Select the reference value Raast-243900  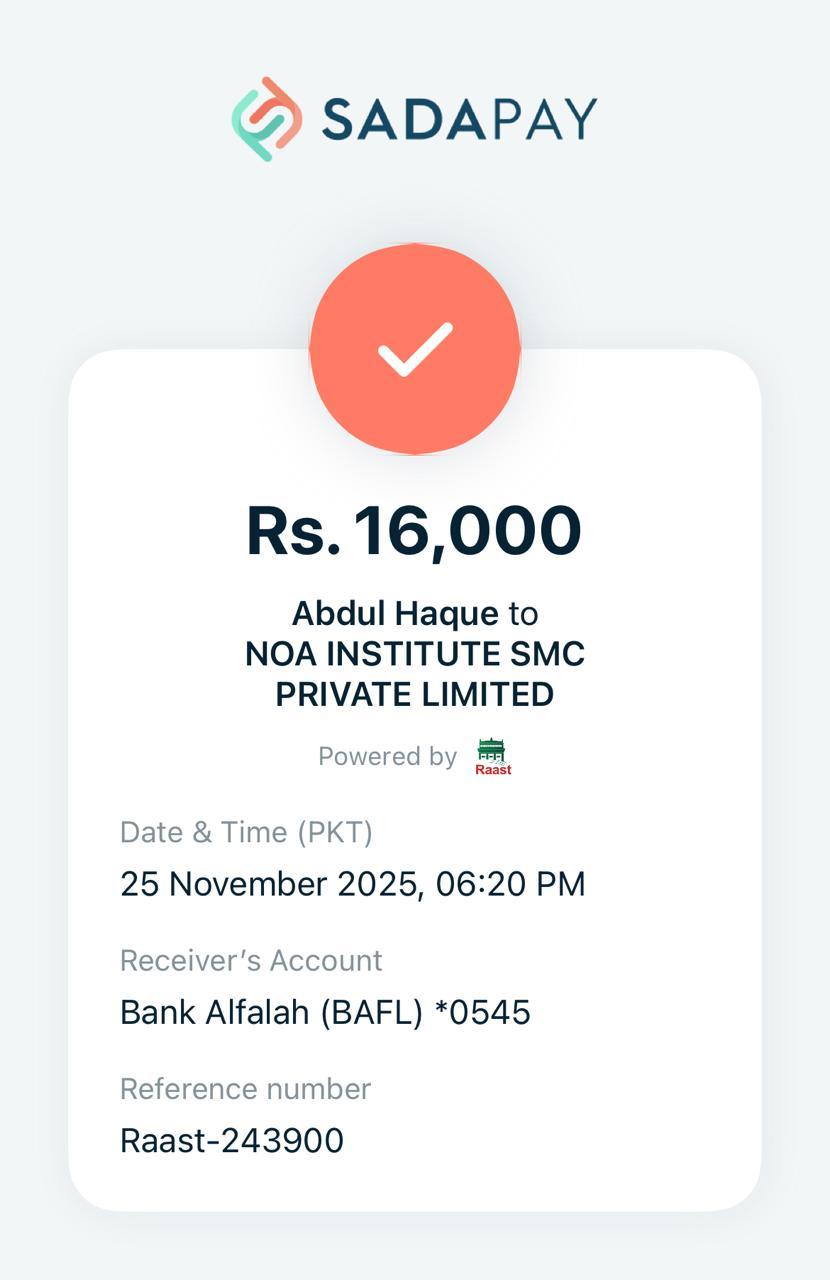pos(232,1140)
